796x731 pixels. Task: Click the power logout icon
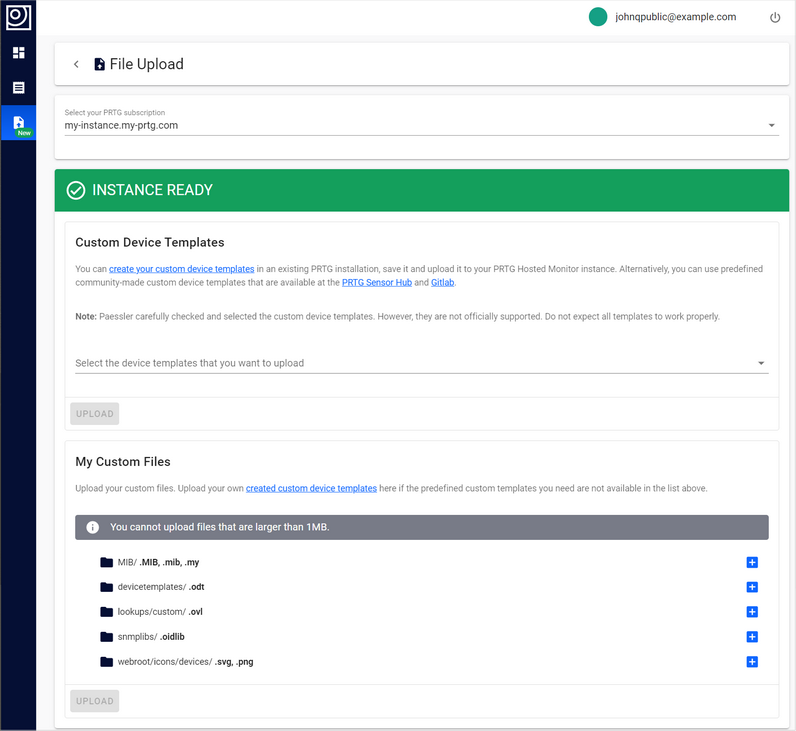click(775, 18)
